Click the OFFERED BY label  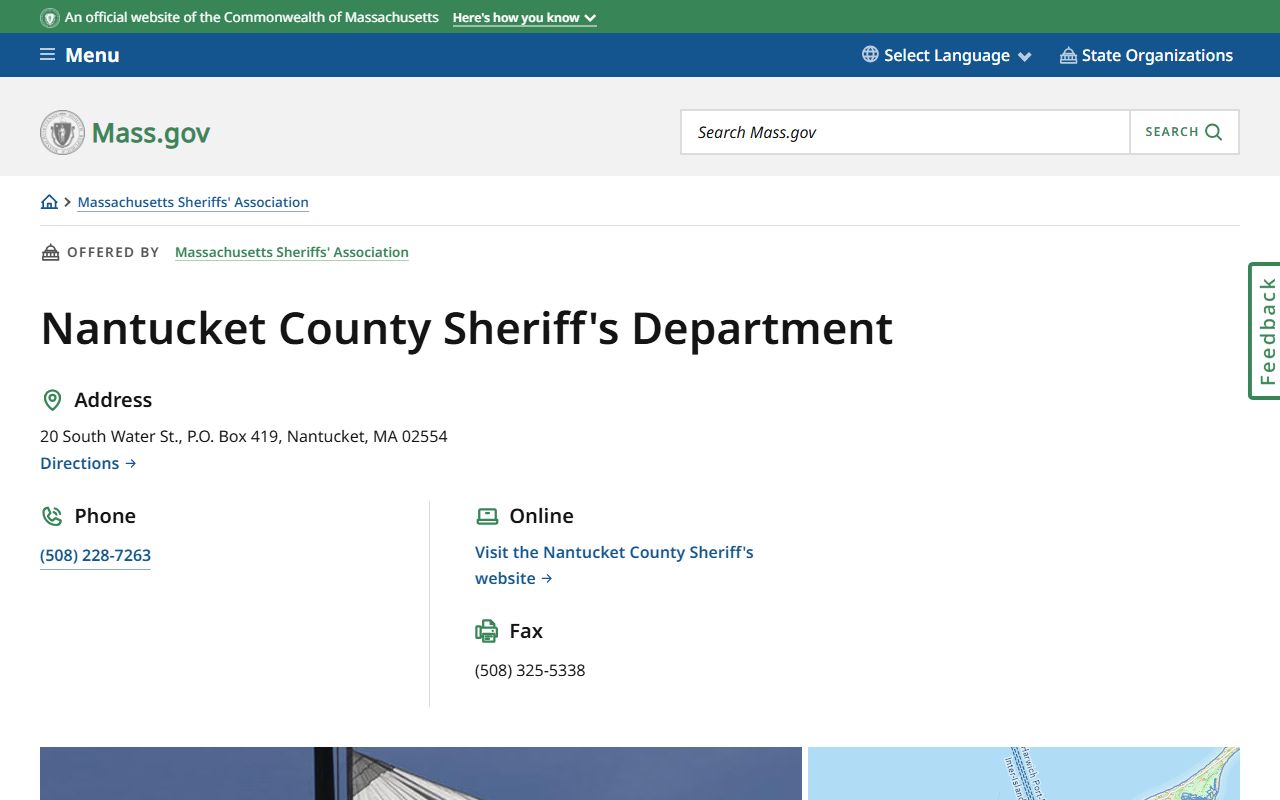113,252
